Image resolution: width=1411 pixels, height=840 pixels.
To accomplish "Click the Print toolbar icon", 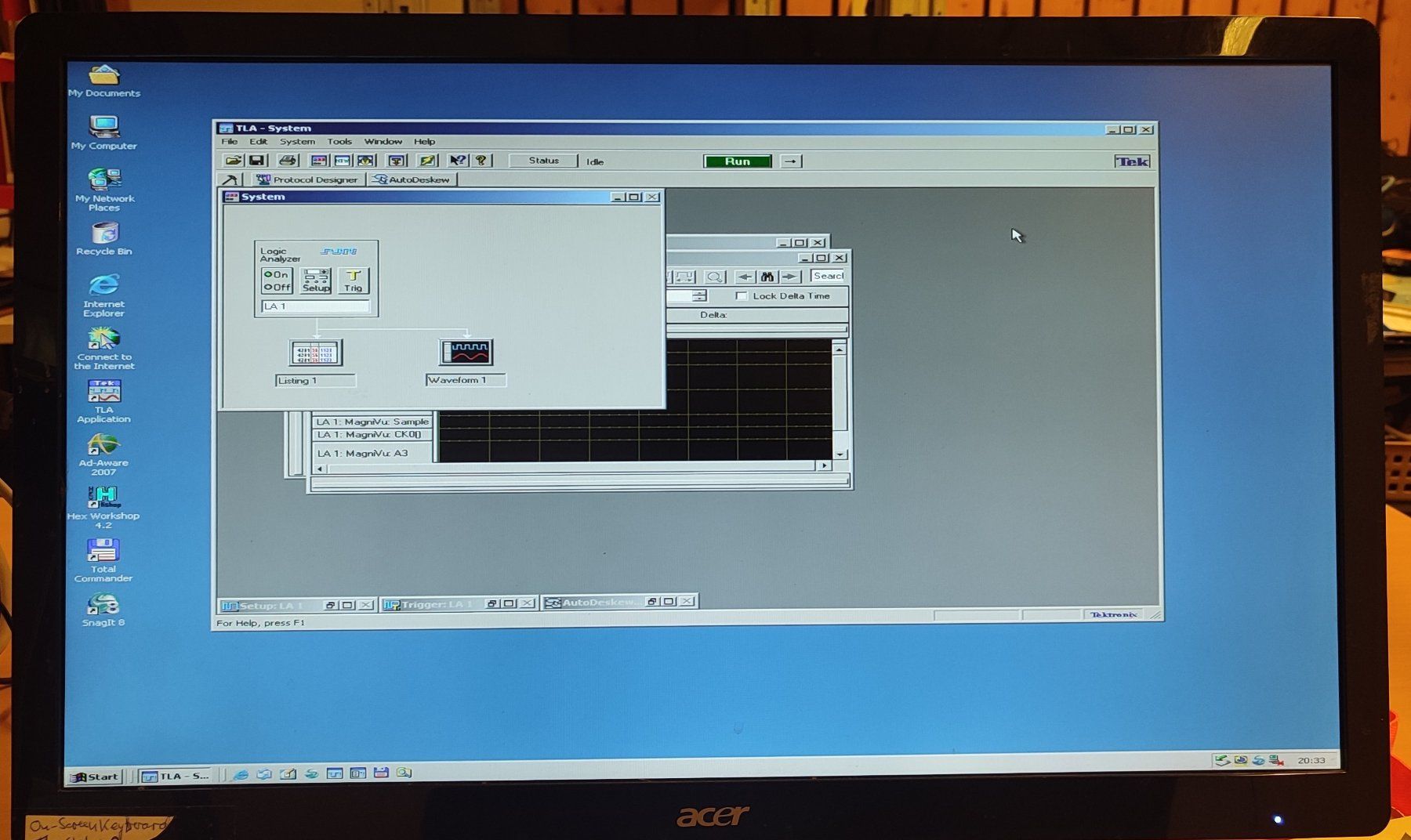I will (x=288, y=161).
